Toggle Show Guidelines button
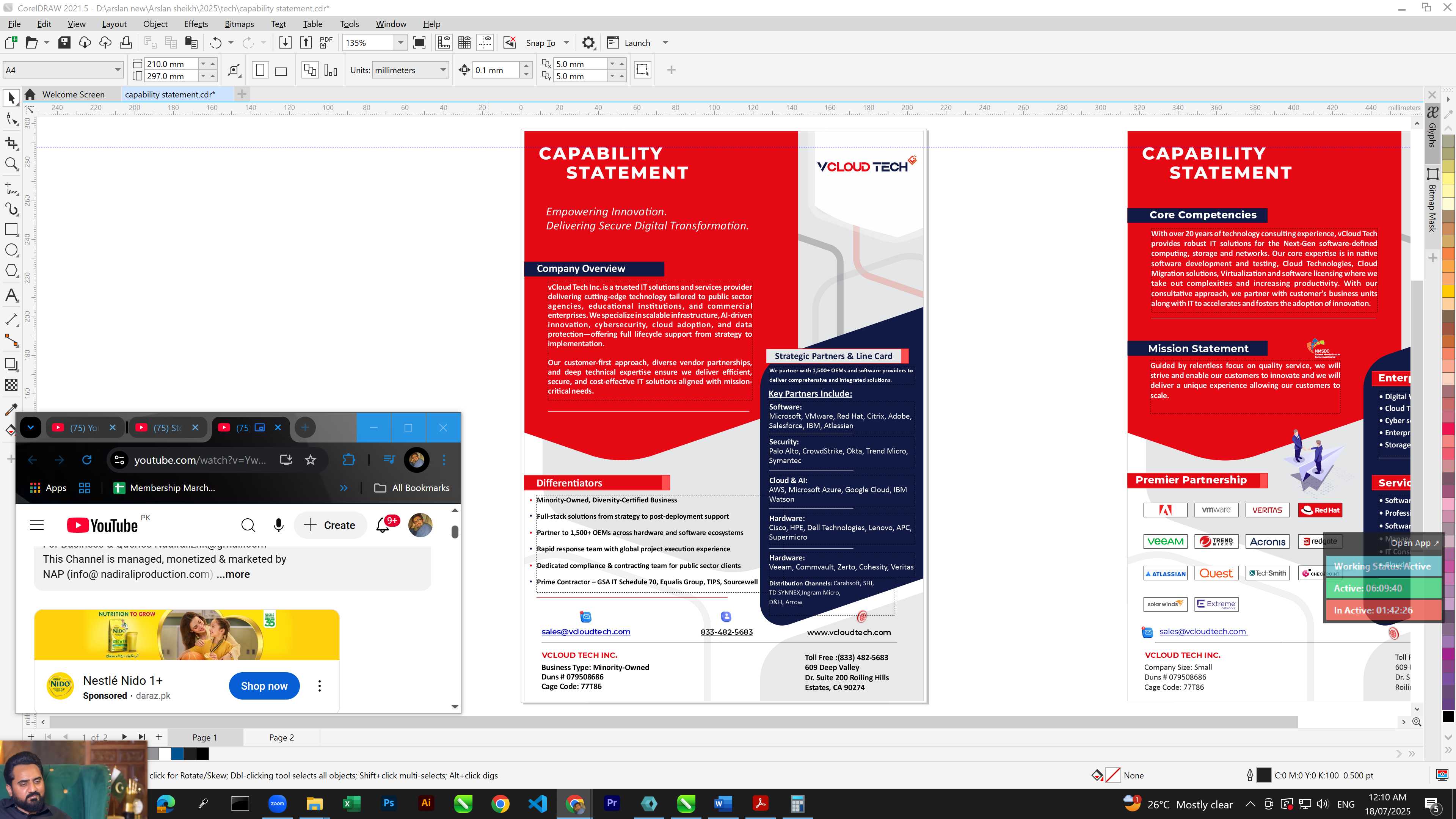Screen dimensions: 1456x819 coord(485,42)
